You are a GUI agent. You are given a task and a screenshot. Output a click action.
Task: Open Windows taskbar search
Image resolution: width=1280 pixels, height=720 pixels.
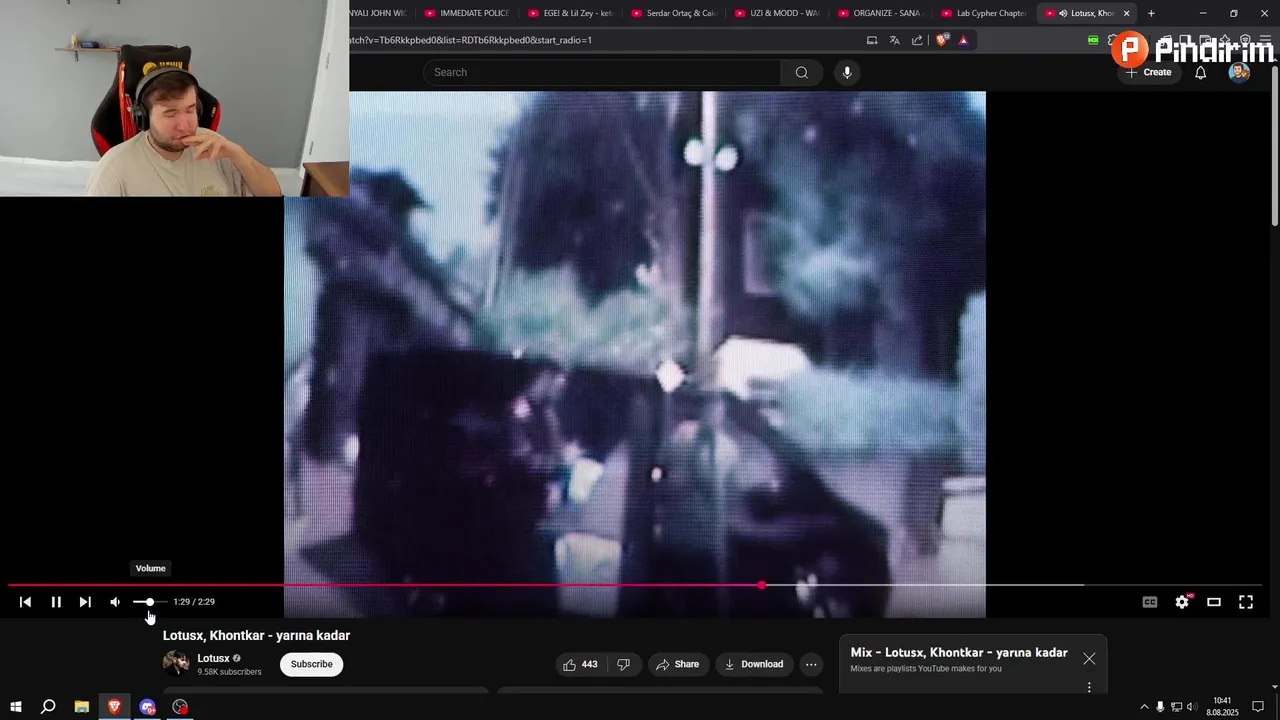[x=48, y=707]
